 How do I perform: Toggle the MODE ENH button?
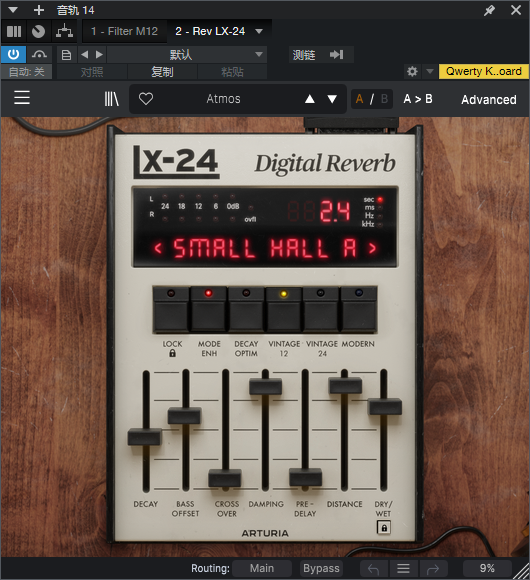coord(209,310)
